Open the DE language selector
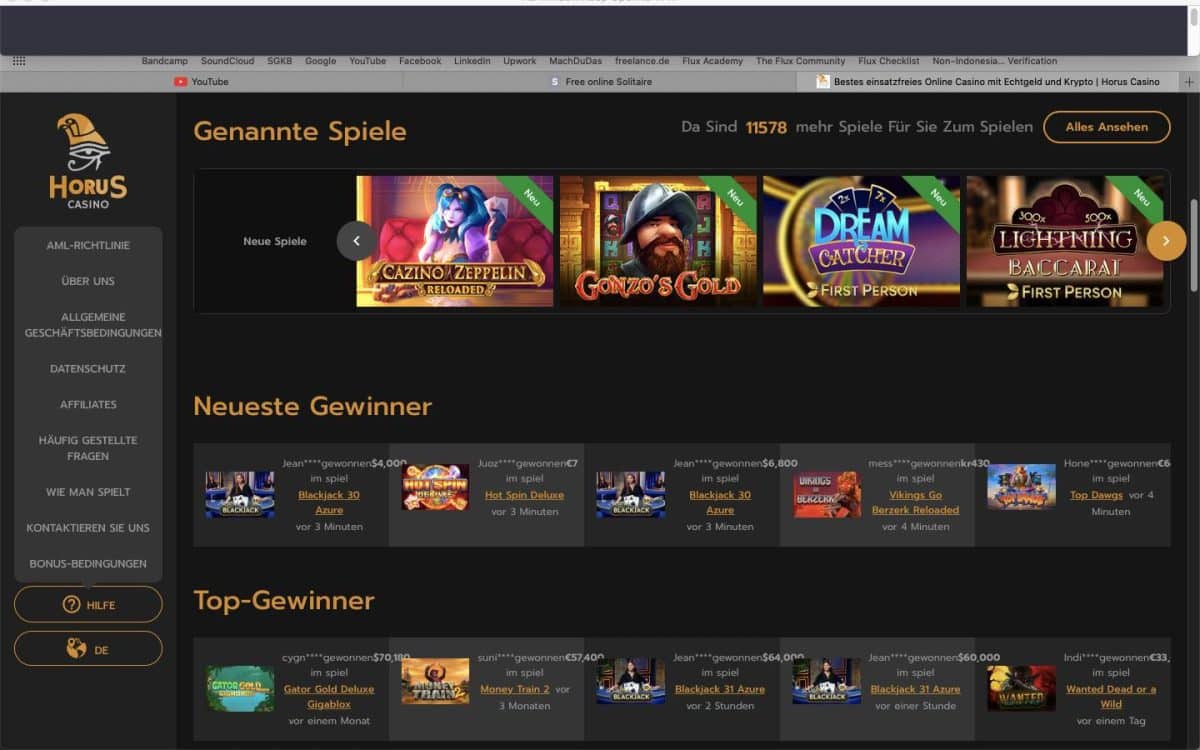 click(88, 649)
